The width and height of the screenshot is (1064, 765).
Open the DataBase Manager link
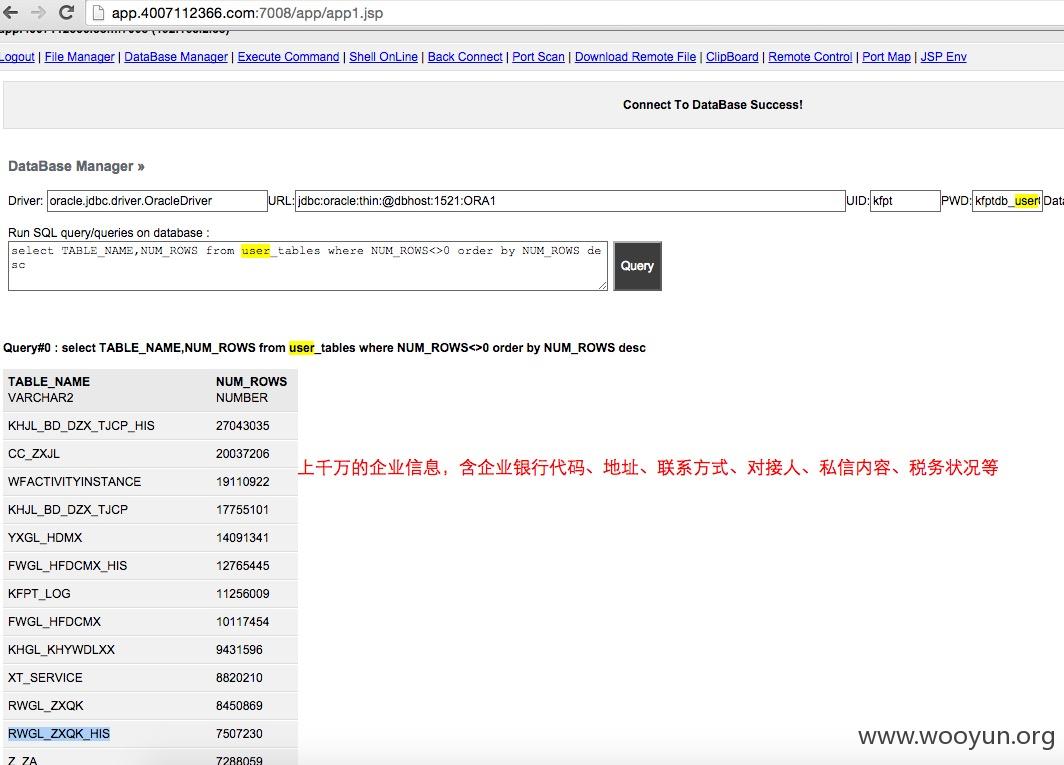point(176,57)
